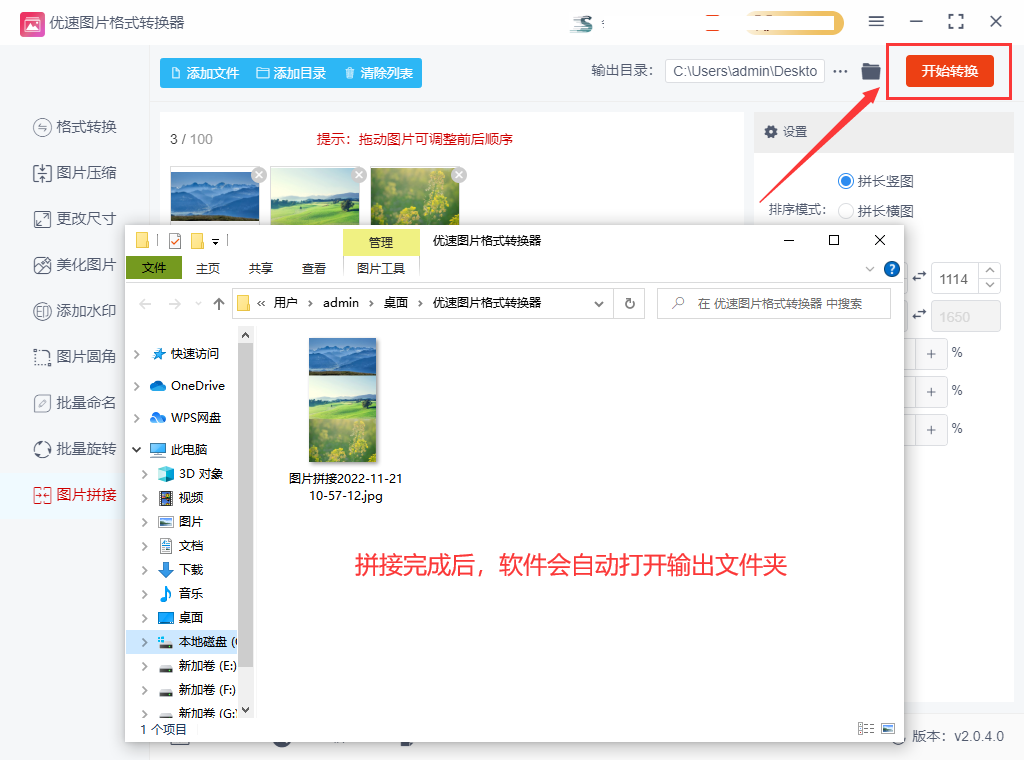Viewport: 1024px width, 760px height.
Task: Open the 添加水印 sidebar item
Action: (x=74, y=311)
